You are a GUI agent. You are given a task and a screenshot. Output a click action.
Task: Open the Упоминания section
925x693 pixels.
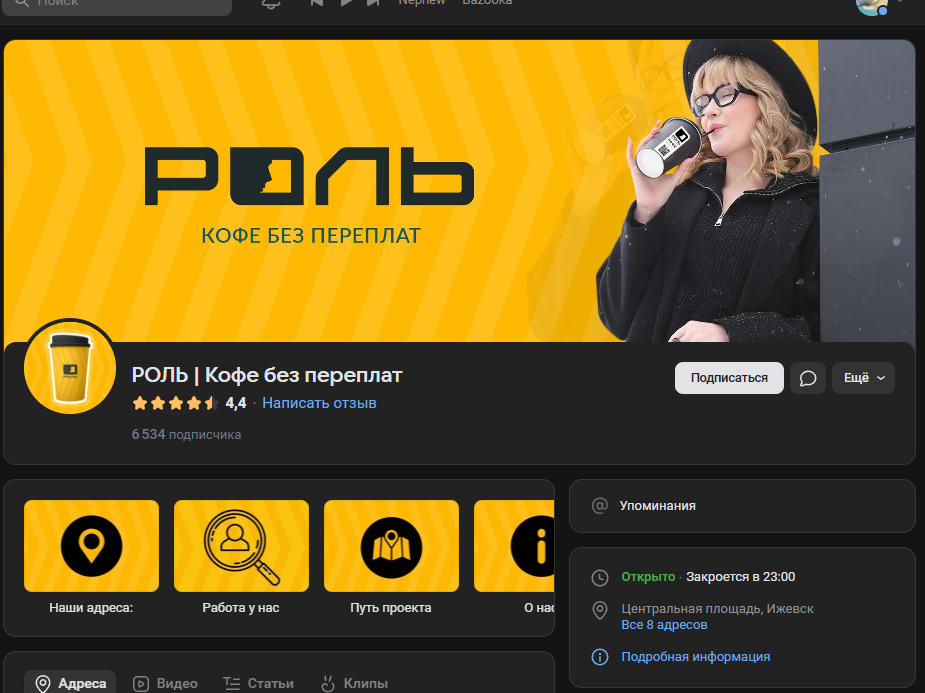(x=742, y=505)
